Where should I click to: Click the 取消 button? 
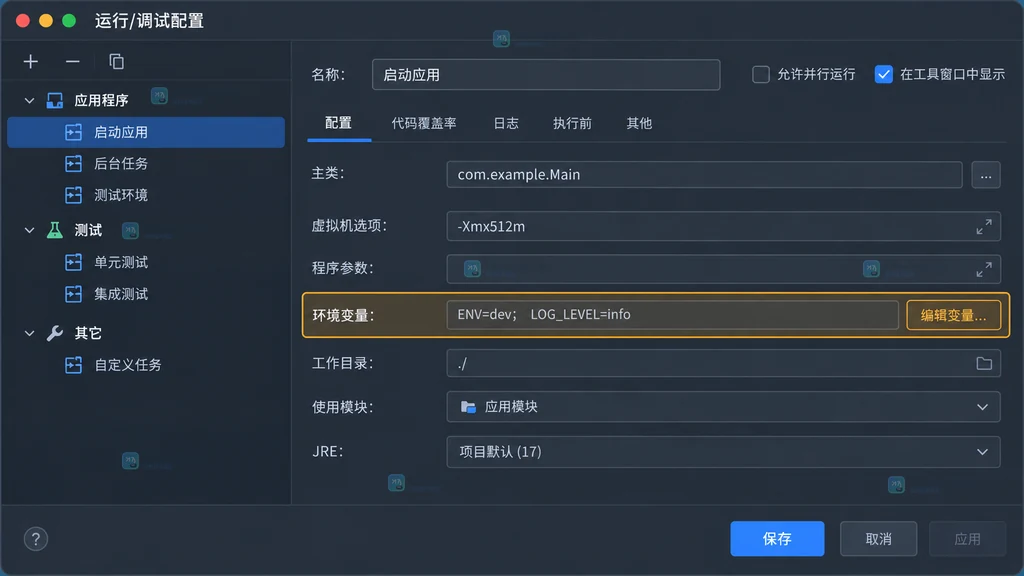coord(878,539)
